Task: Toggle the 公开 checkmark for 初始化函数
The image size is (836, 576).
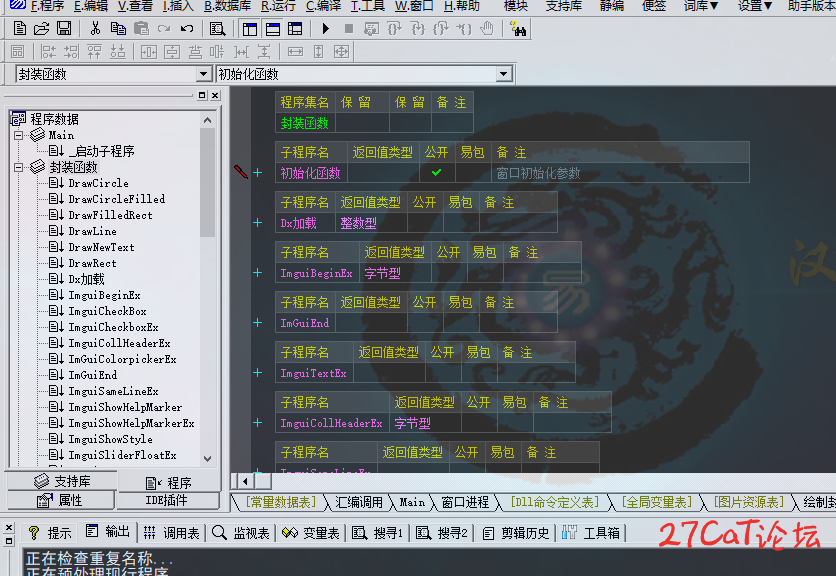Action: point(437,173)
